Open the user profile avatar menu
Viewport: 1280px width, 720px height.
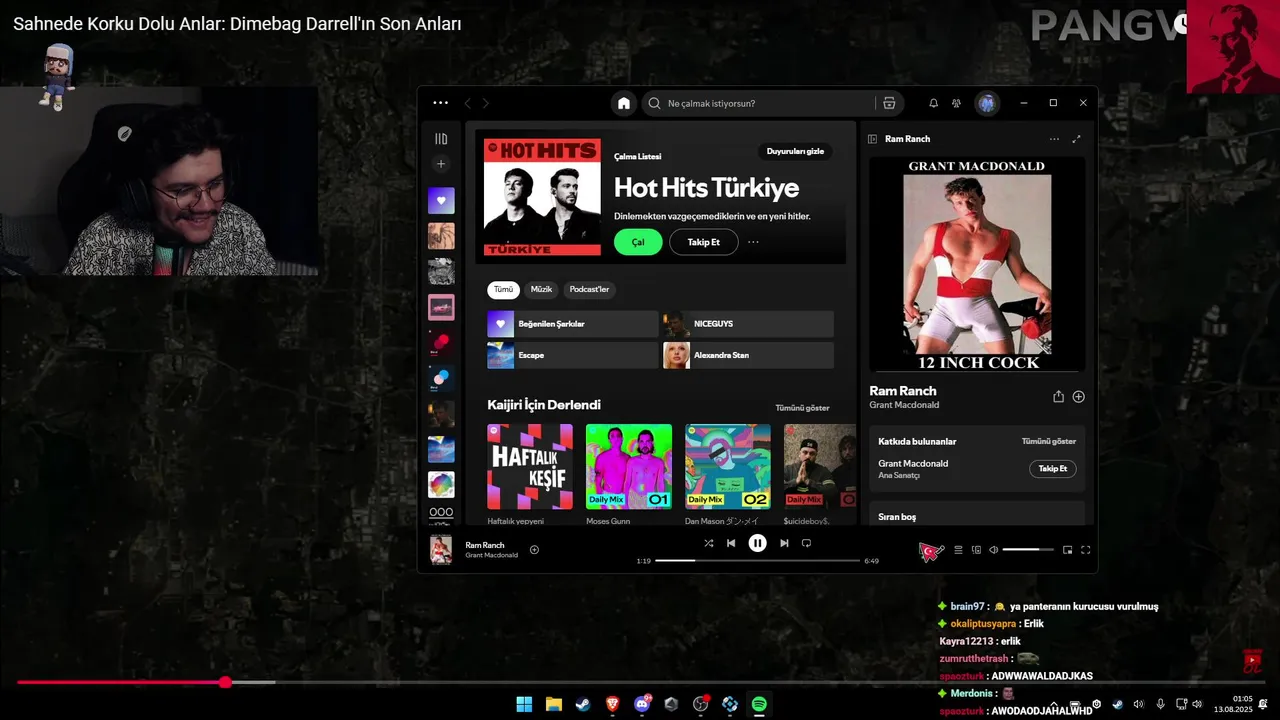click(987, 103)
